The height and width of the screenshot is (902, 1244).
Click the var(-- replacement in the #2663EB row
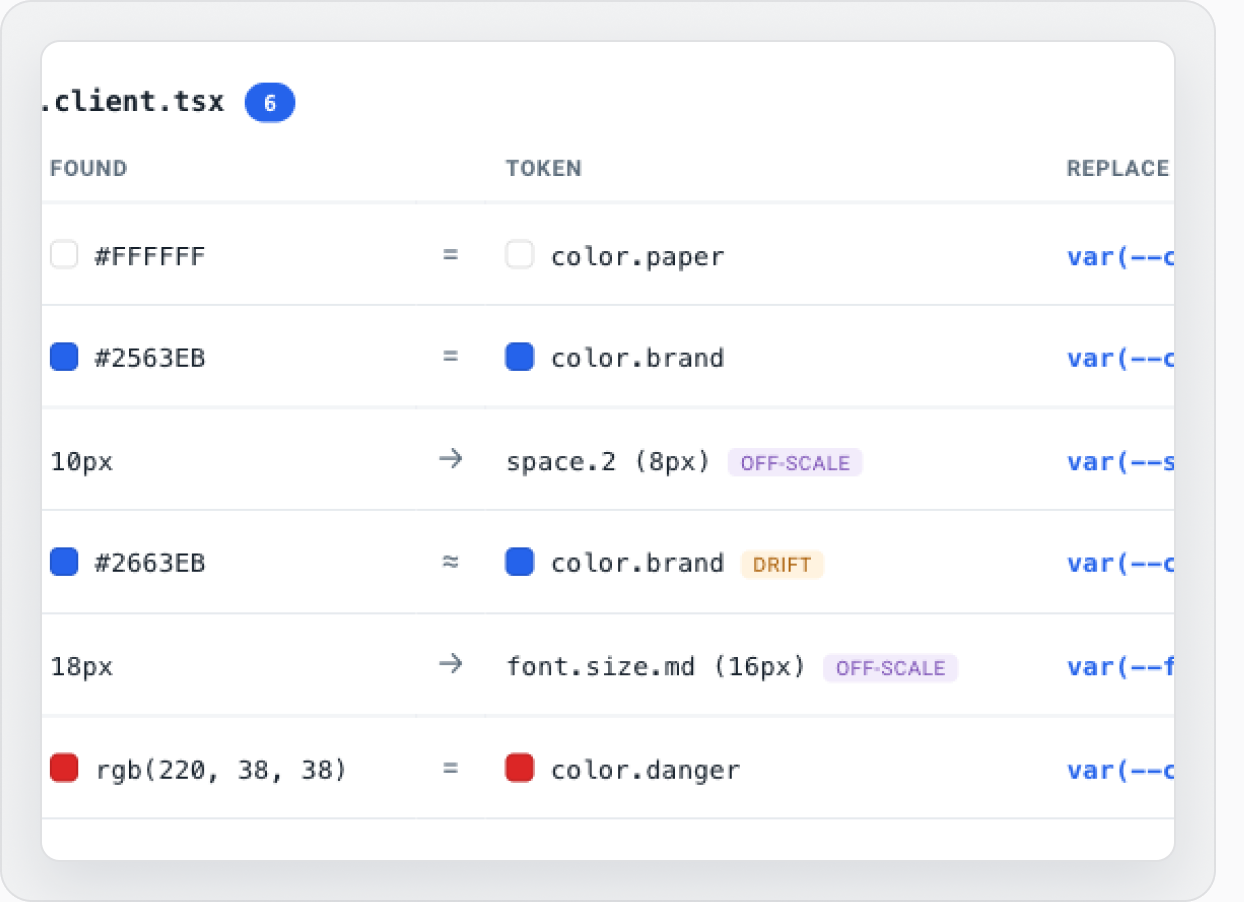pos(1120,564)
